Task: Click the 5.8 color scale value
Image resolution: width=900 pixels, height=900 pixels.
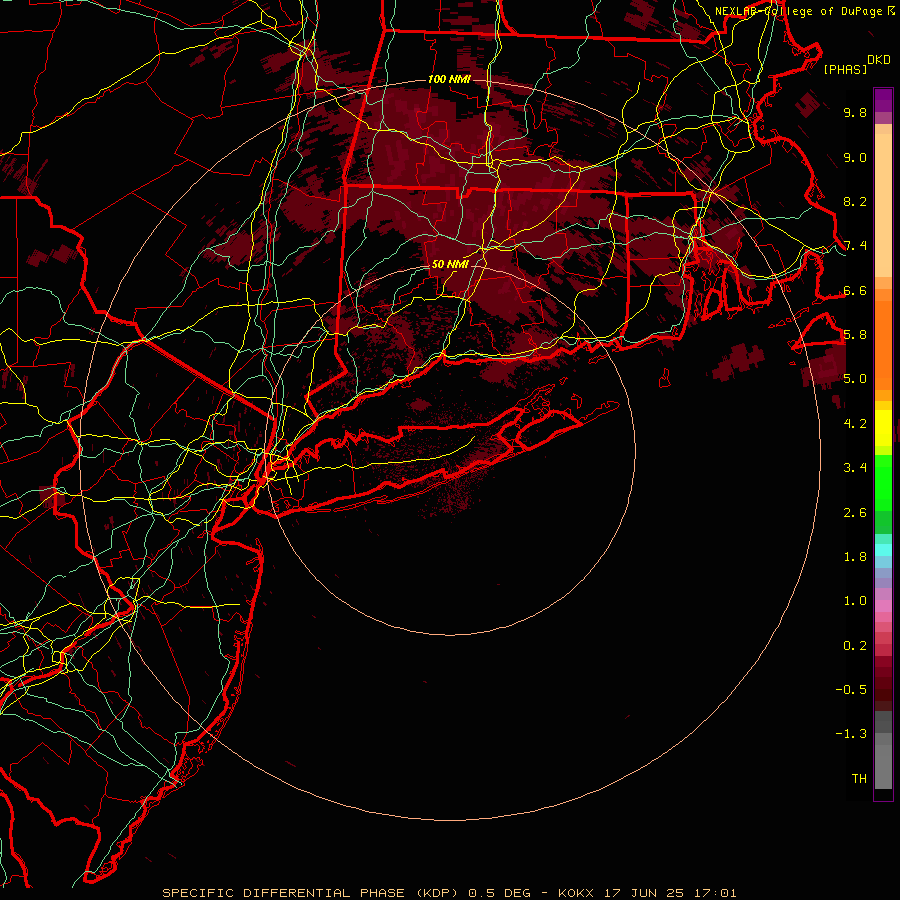Action: click(x=855, y=335)
